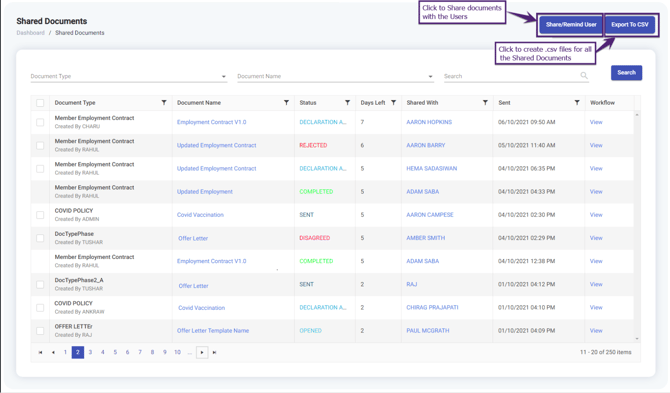Image resolution: width=670 pixels, height=393 pixels.
Task: Check the AMBER SMITH row checkbox
Action: coord(40,238)
